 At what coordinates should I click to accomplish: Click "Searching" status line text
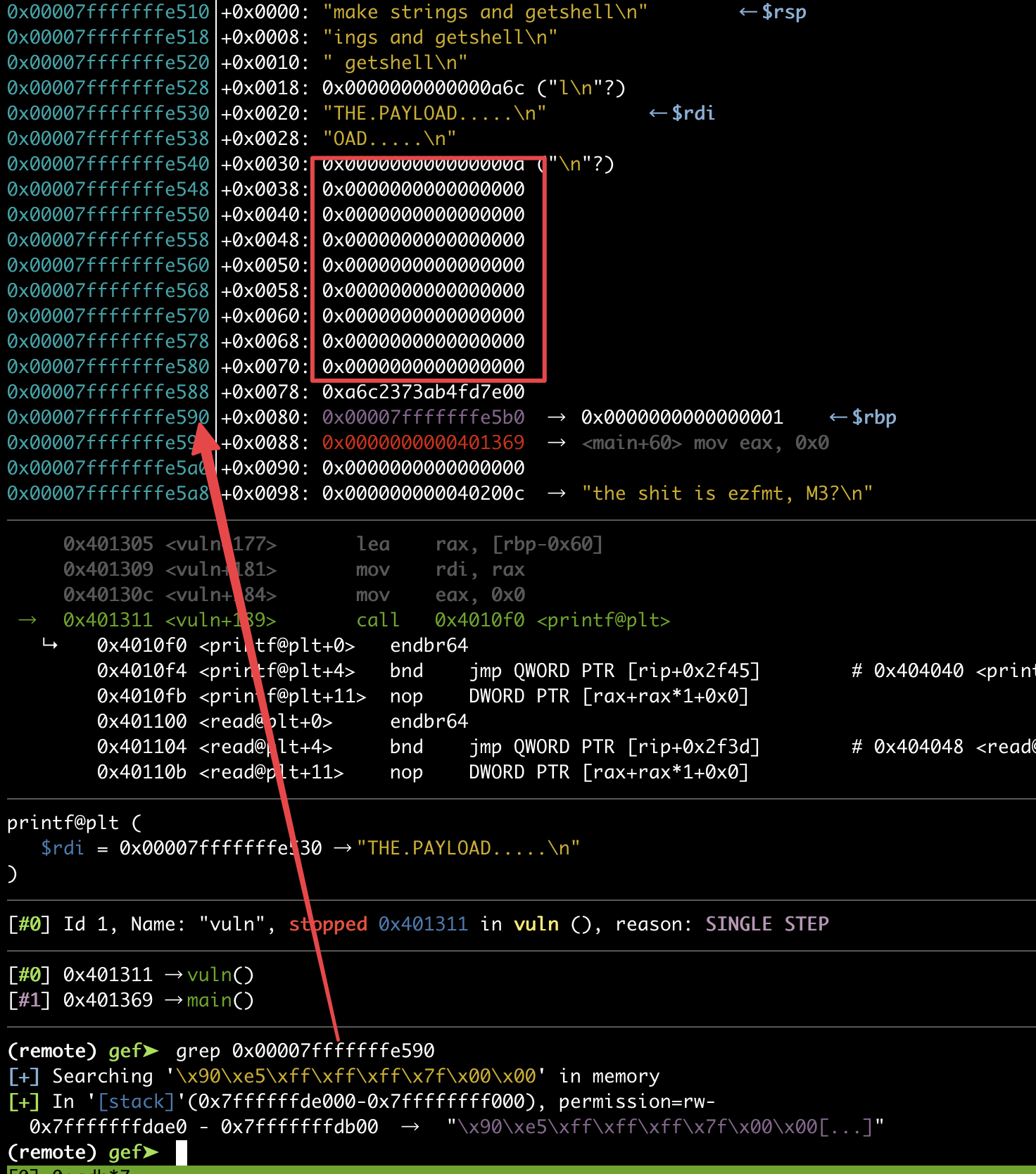102,1076
